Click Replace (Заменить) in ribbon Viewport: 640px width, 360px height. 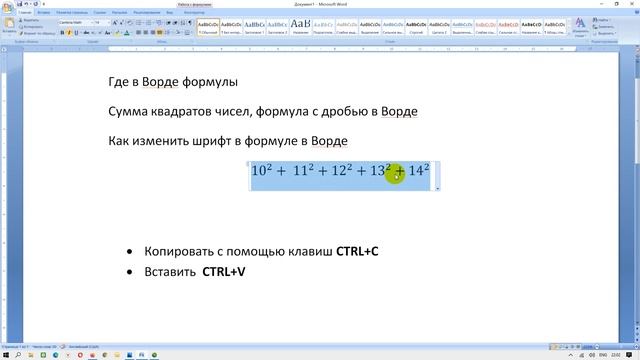603,27
